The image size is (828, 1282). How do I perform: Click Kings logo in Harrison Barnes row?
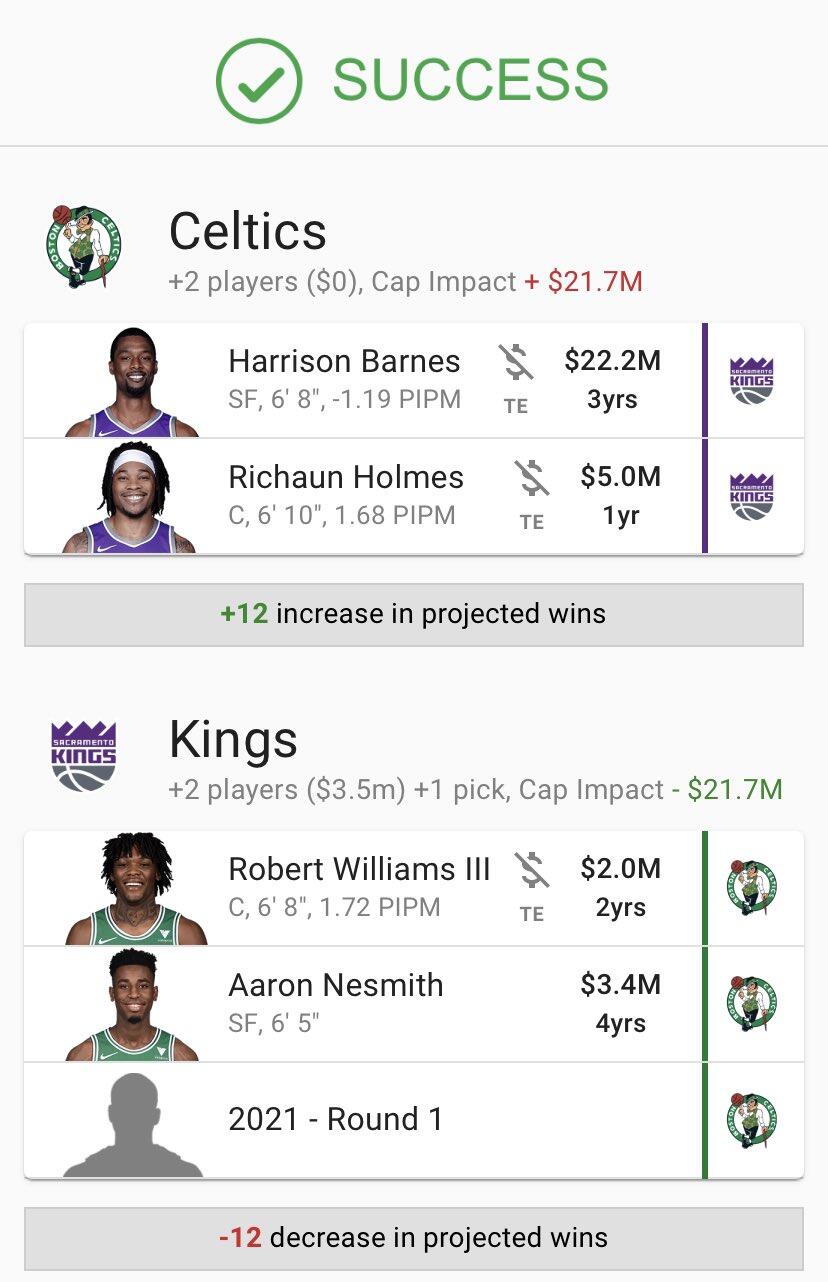752,381
